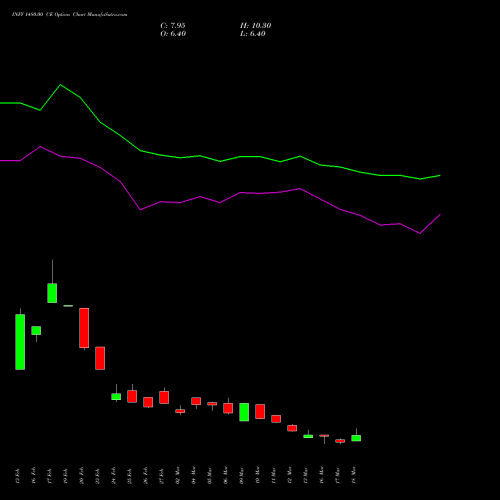Select the open value 'O: 6.40'
The width and height of the screenshot is (500, 500).
tap(173, 34)
